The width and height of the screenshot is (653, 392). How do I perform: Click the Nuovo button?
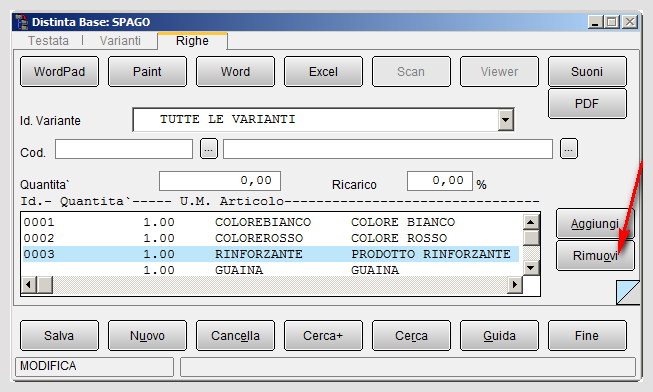(147, 335)
